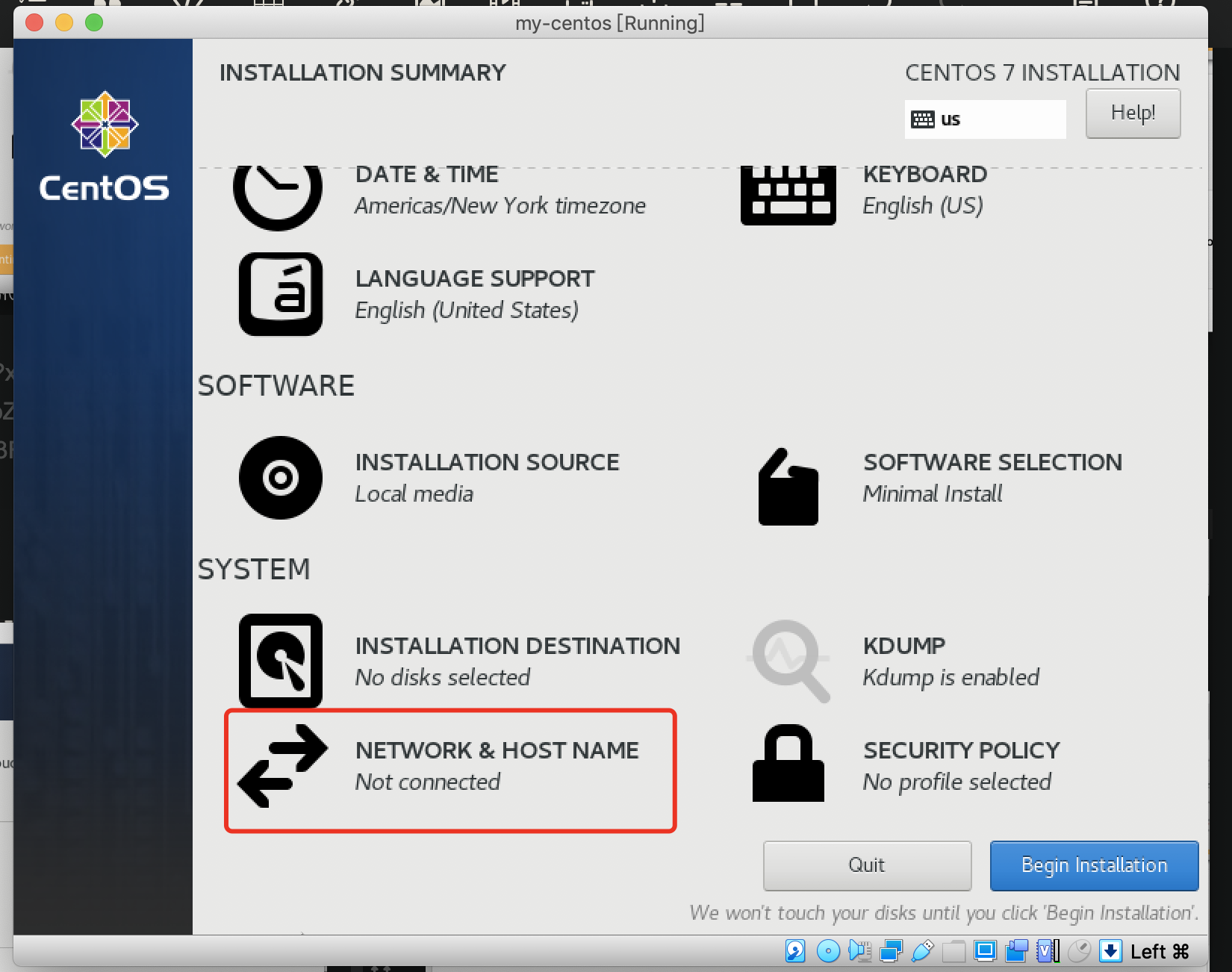The image size is (1232, 972).
Task: Click the keyboard icon in layout indicator
Action: [x=923, y=119]
